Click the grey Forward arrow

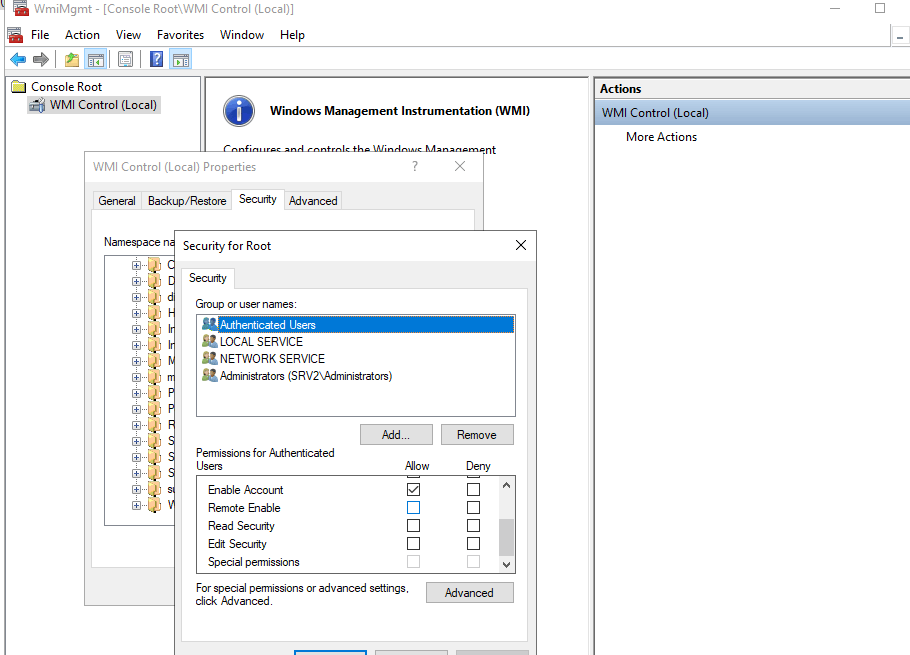[x=41, y=59]
